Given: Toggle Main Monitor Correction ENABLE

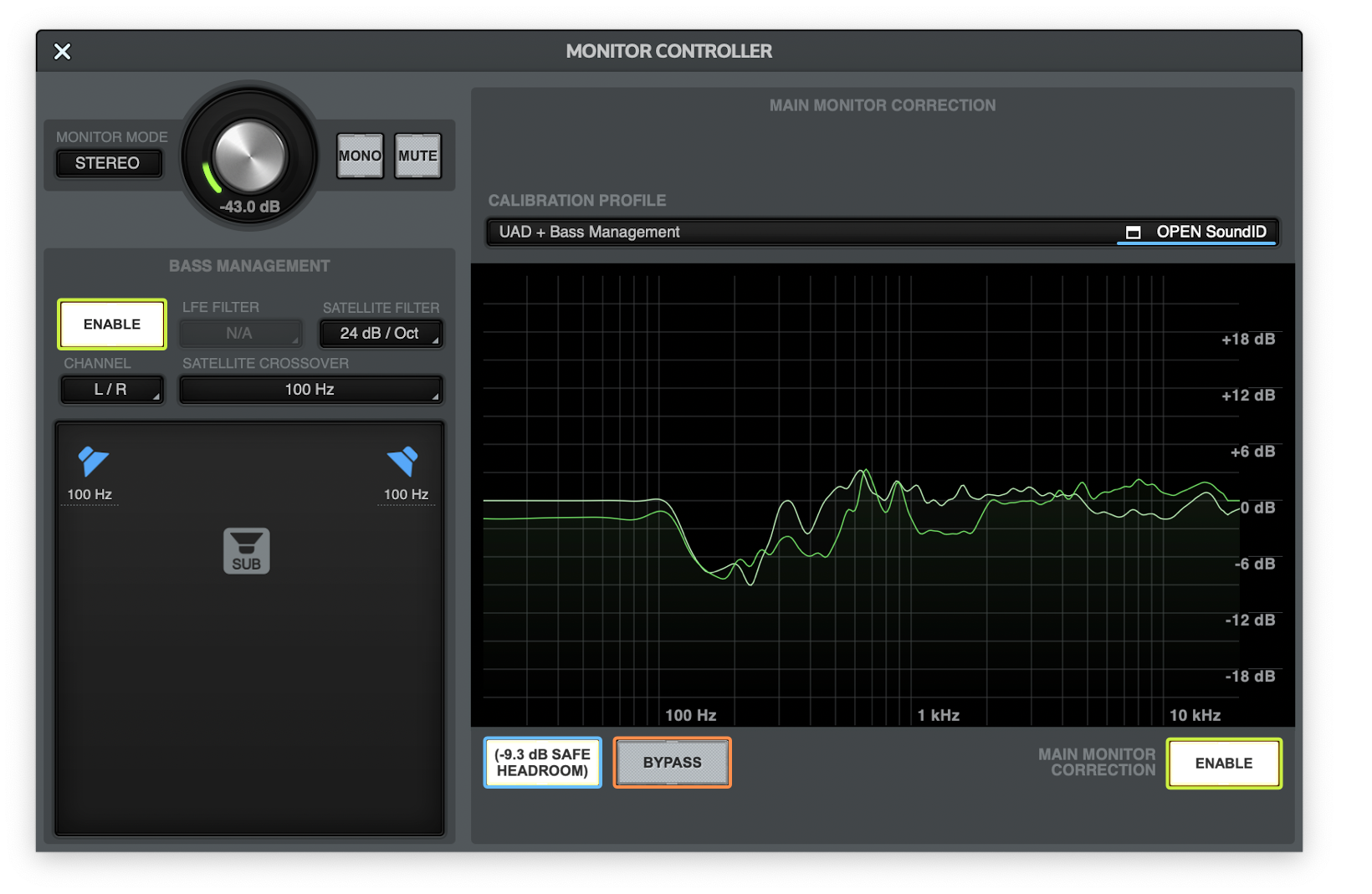Looking at the screenshot, I should coord(1224,764).
